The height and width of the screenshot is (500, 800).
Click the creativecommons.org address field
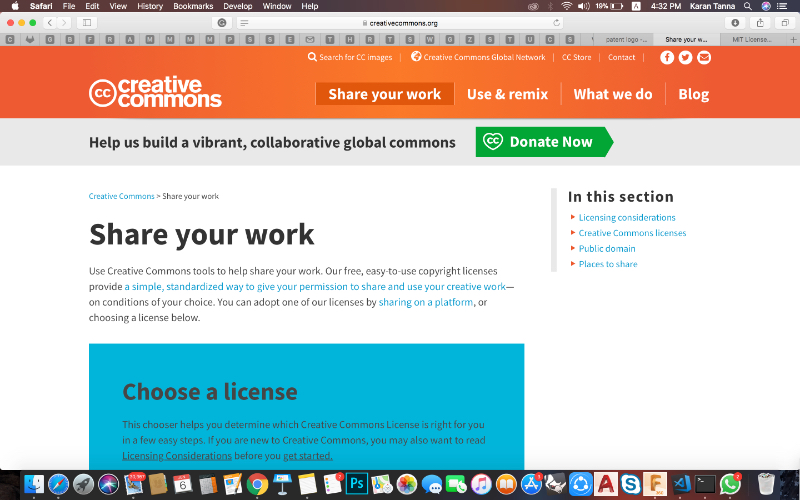click(401, 22)
